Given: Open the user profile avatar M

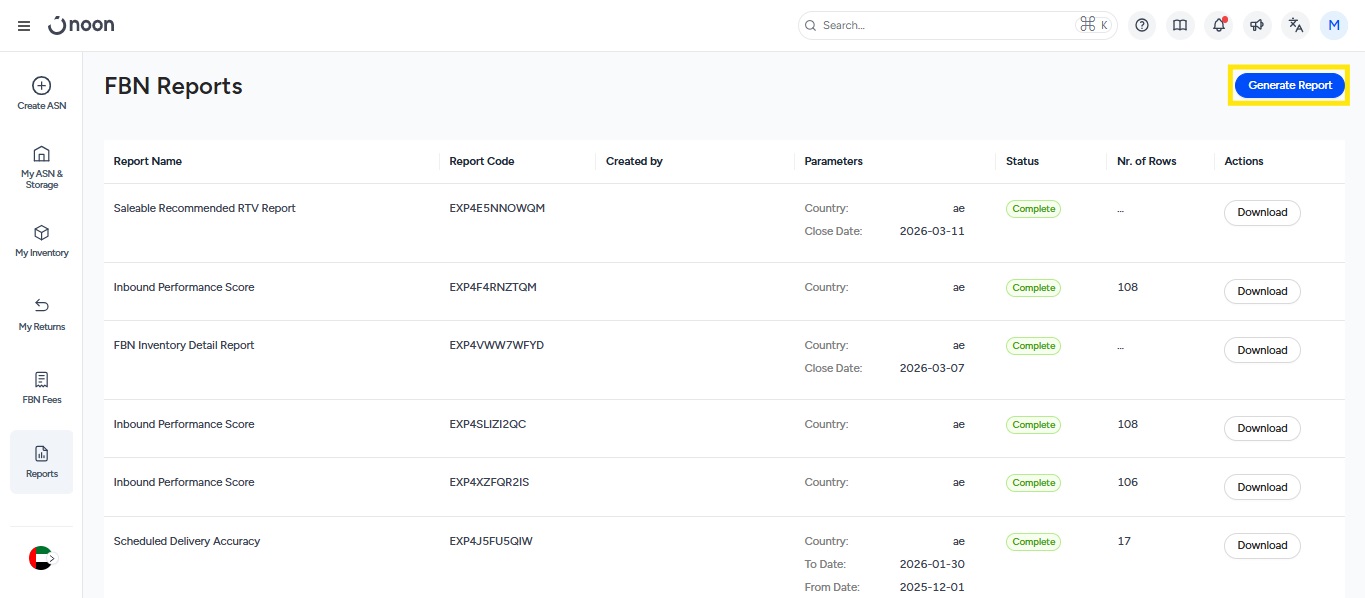Looking at the screenshot, I should pyautogui.click(x=1333, y=26).
